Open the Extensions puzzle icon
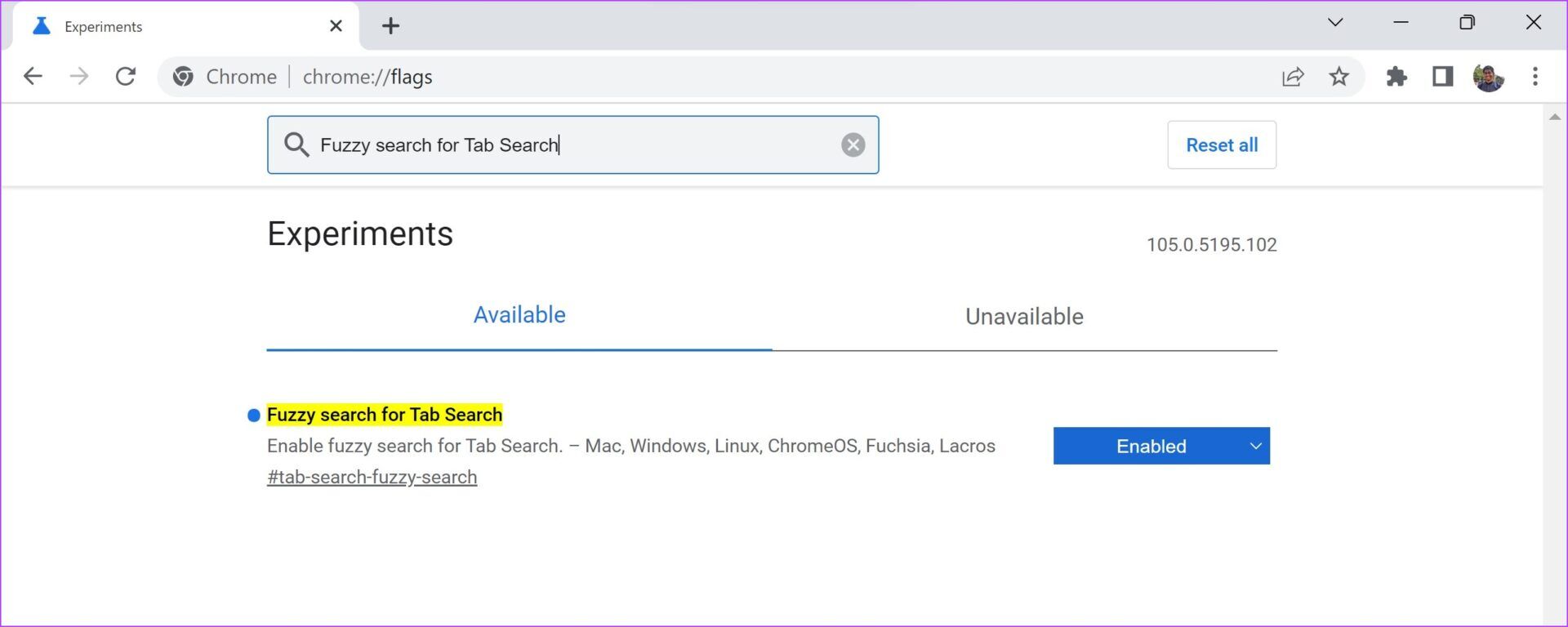 click(1396, 77)
